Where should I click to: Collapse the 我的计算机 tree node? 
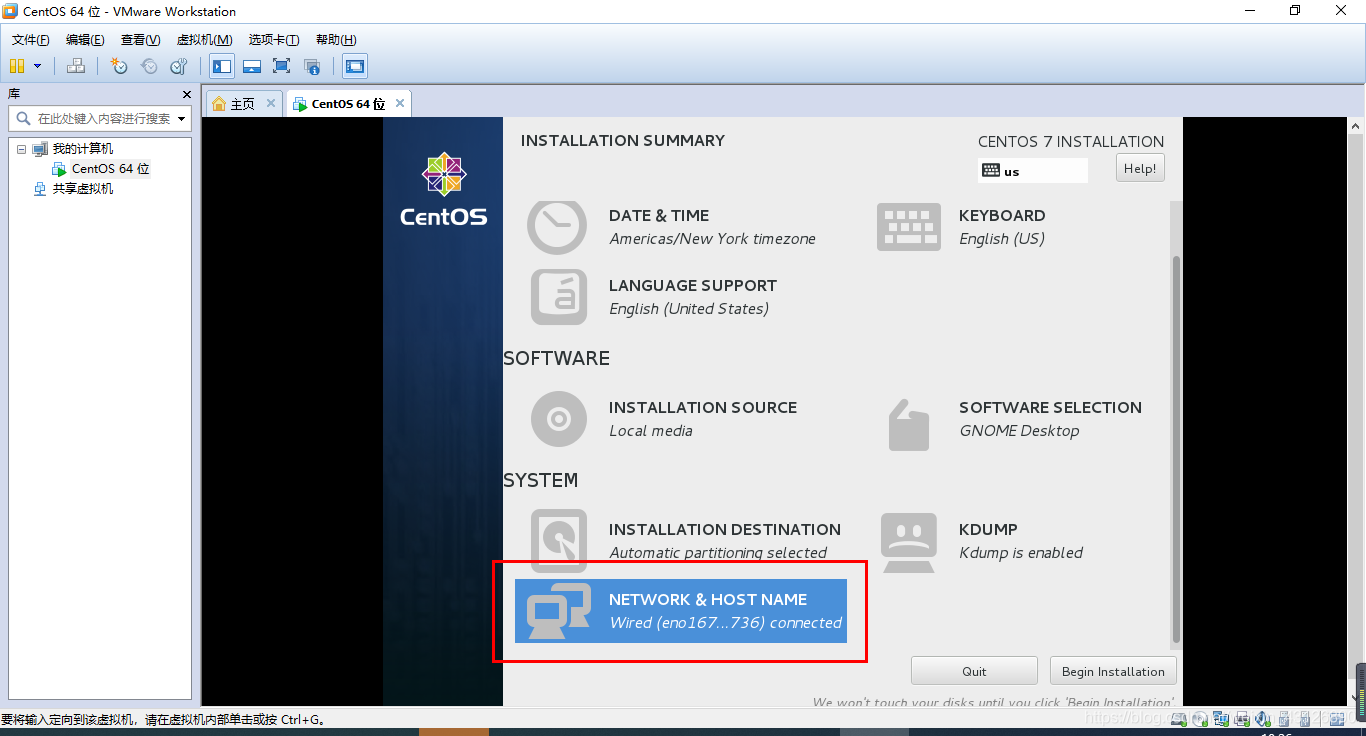(x=21, y=149)
